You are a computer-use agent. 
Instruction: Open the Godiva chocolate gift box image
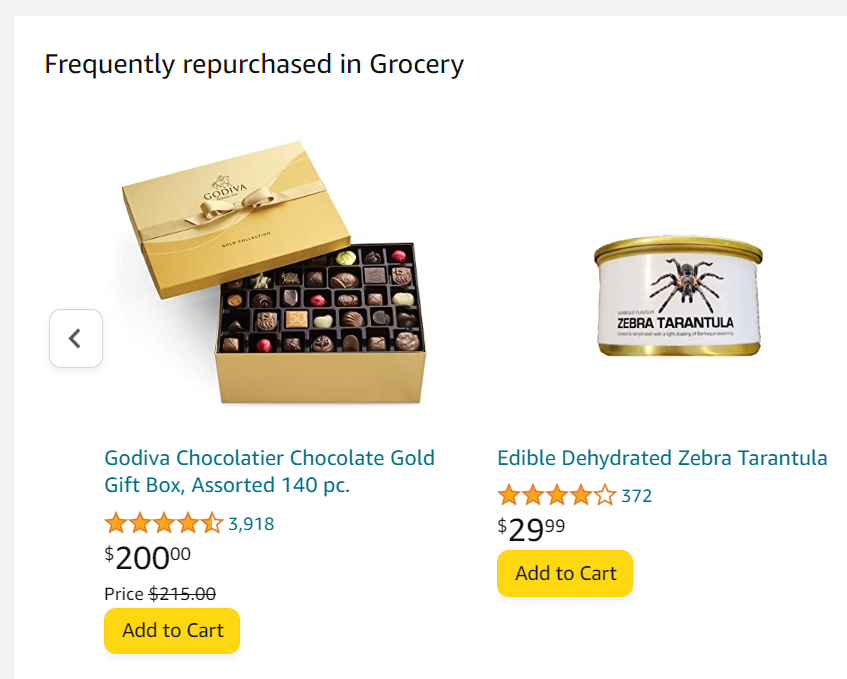click(x=270, y=273)
